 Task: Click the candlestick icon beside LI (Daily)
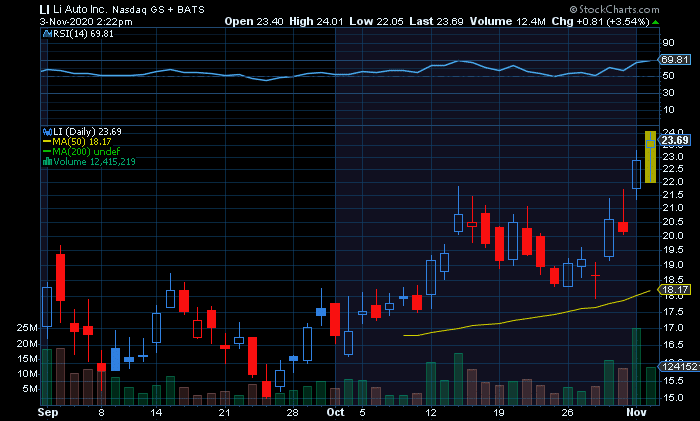[x=47, y=132]
